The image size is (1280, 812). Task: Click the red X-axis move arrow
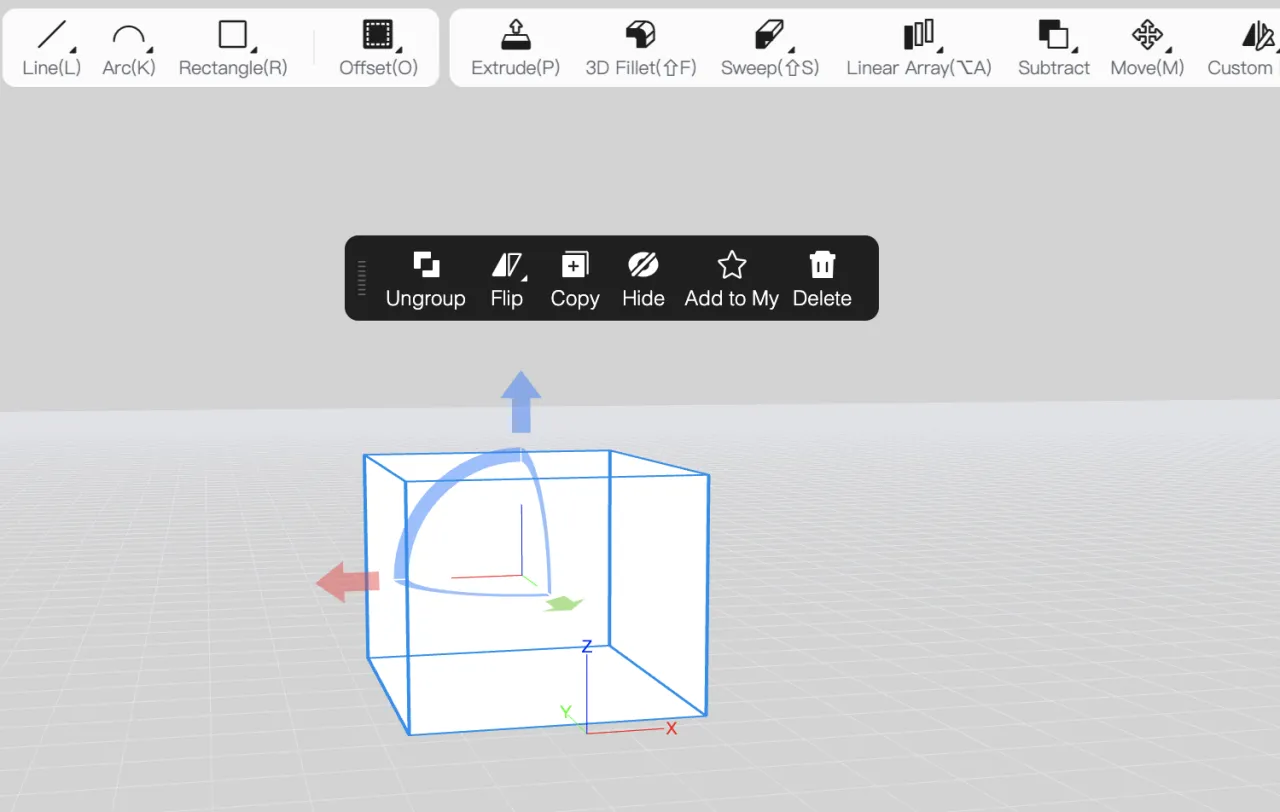(347, 581)
